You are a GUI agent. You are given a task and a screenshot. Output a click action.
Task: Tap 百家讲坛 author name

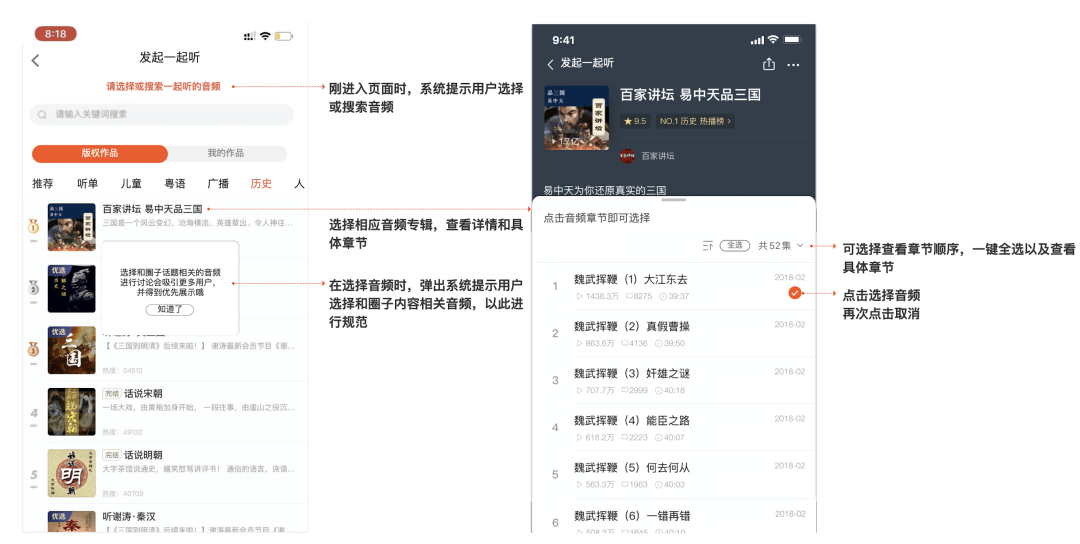[658, 156]
